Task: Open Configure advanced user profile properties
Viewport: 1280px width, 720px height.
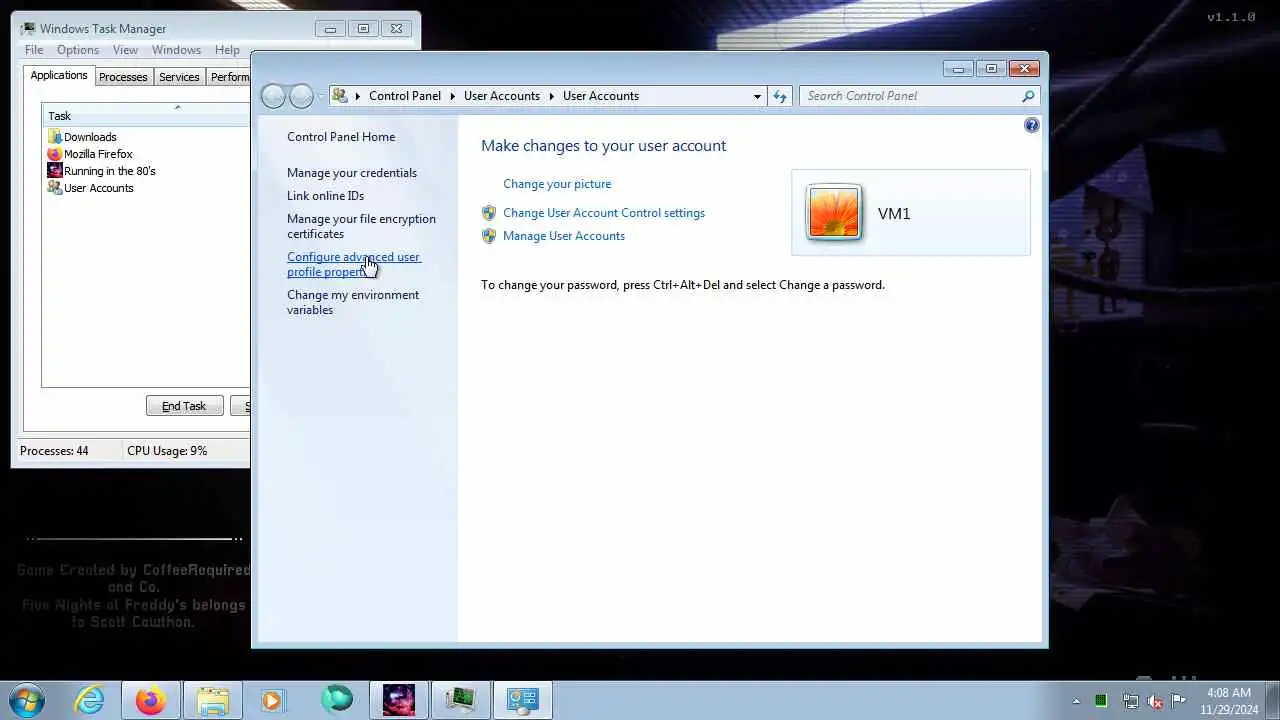Action: click(353, 264)
